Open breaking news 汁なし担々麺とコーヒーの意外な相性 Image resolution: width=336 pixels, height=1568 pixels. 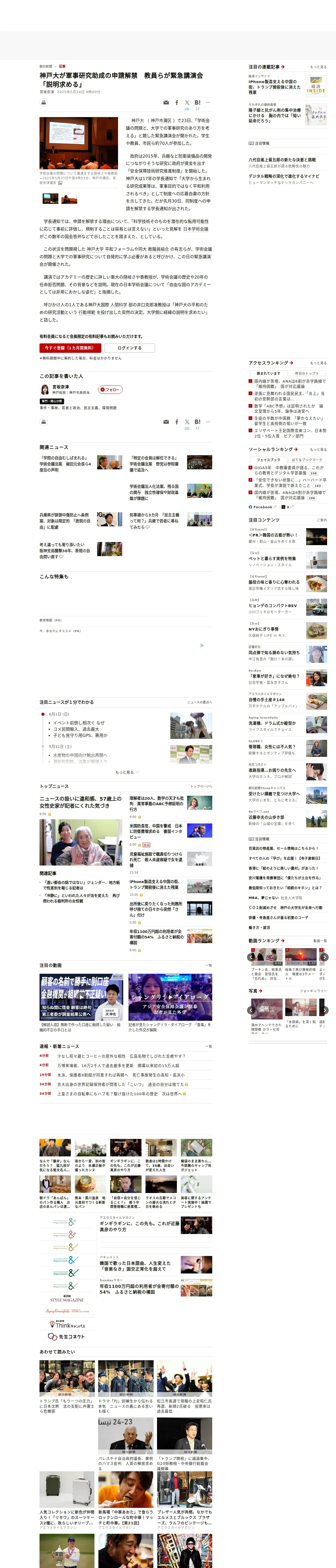(x=121, y=1056)
